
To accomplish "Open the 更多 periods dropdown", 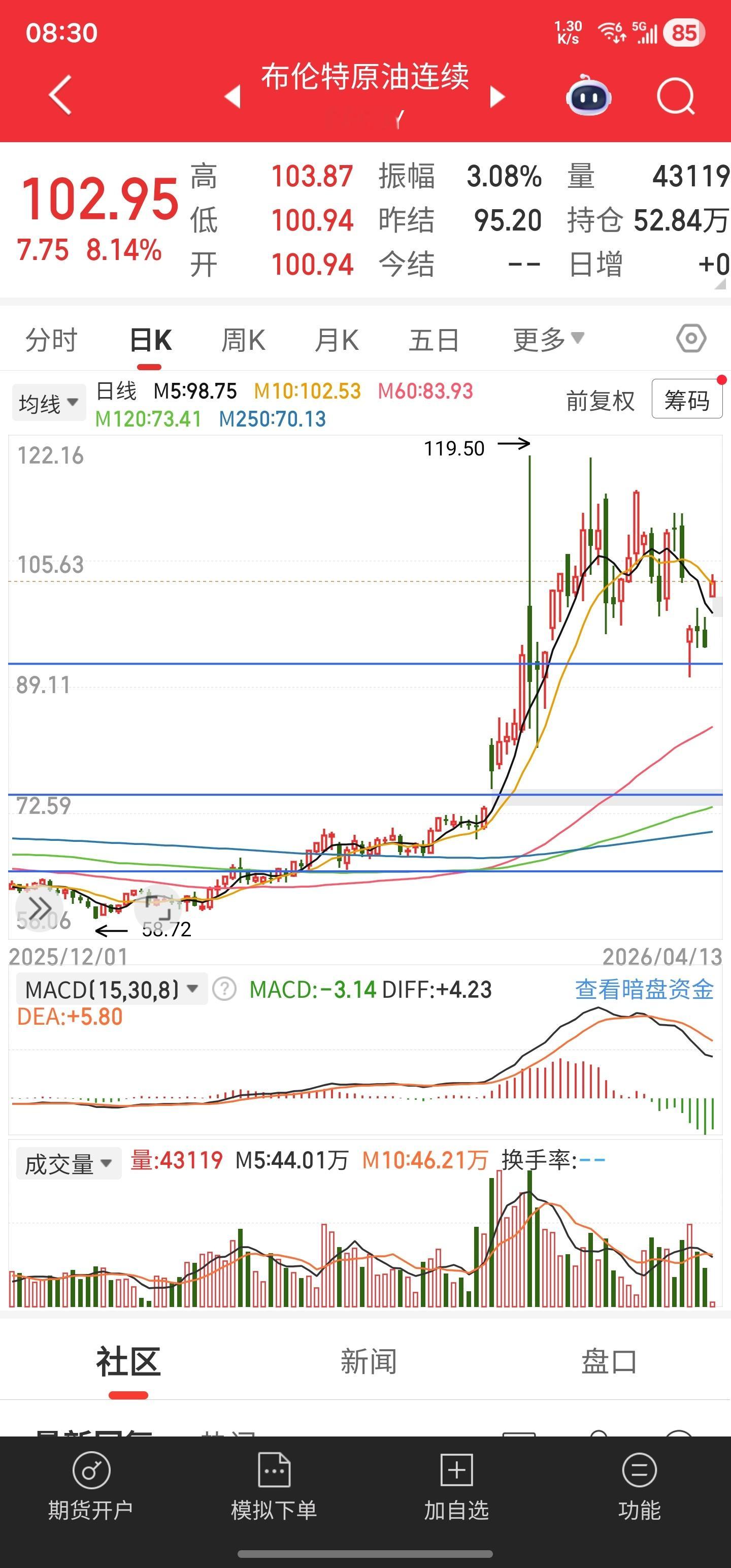I will 548,339.
